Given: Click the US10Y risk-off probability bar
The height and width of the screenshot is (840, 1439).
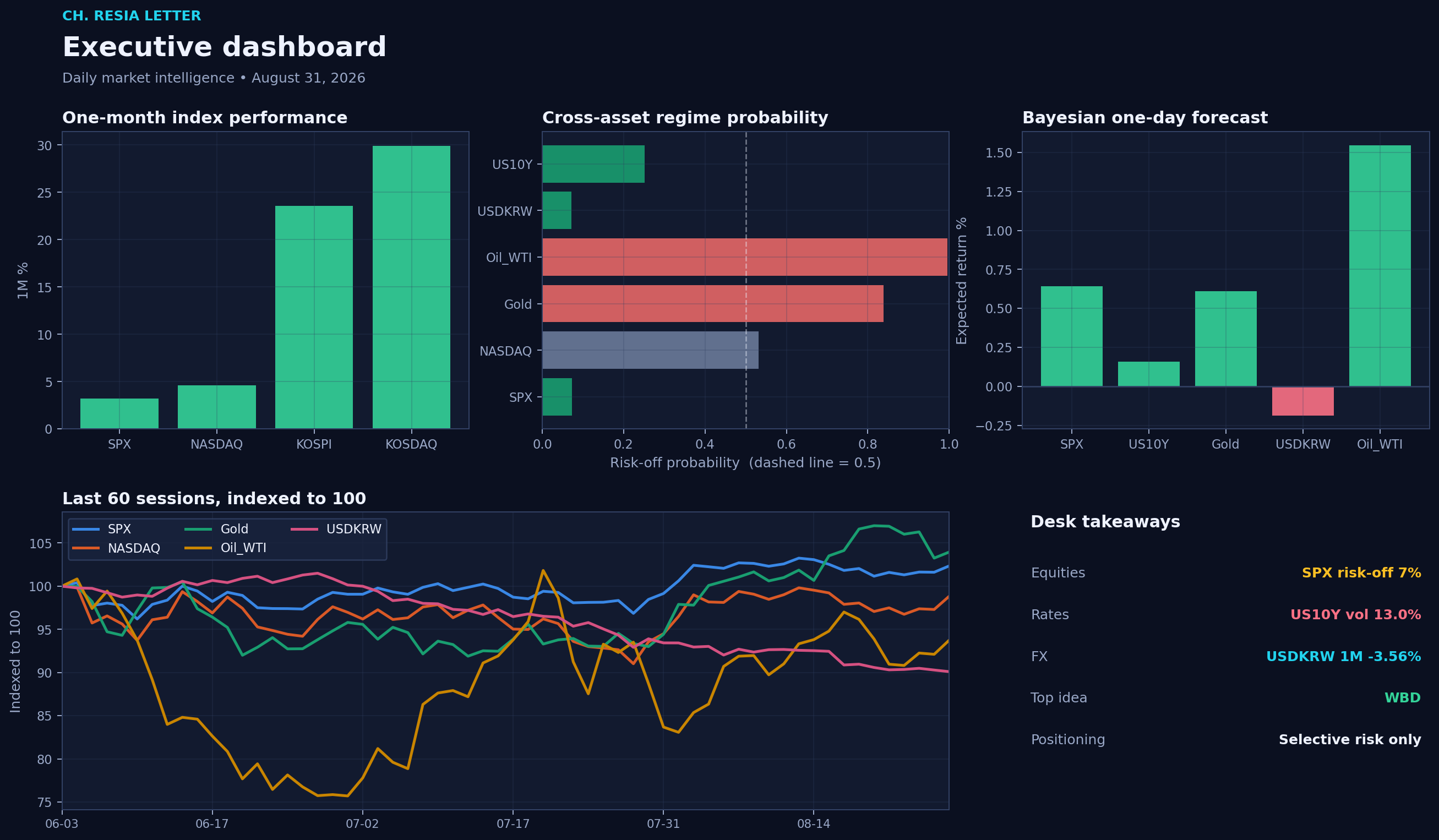Looking at the screenshot, I should coord(593,164).
